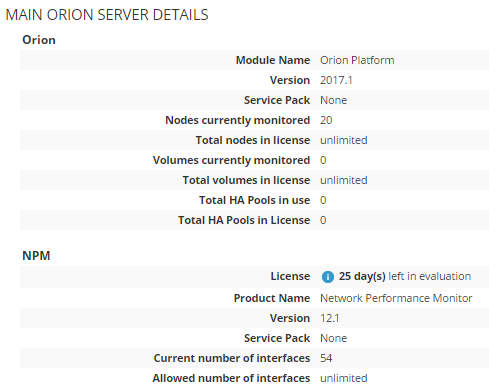Screen dimensions: 489x389
Task: Click 'unlimited' beside Total volumes in license
Action: [344, 180]
